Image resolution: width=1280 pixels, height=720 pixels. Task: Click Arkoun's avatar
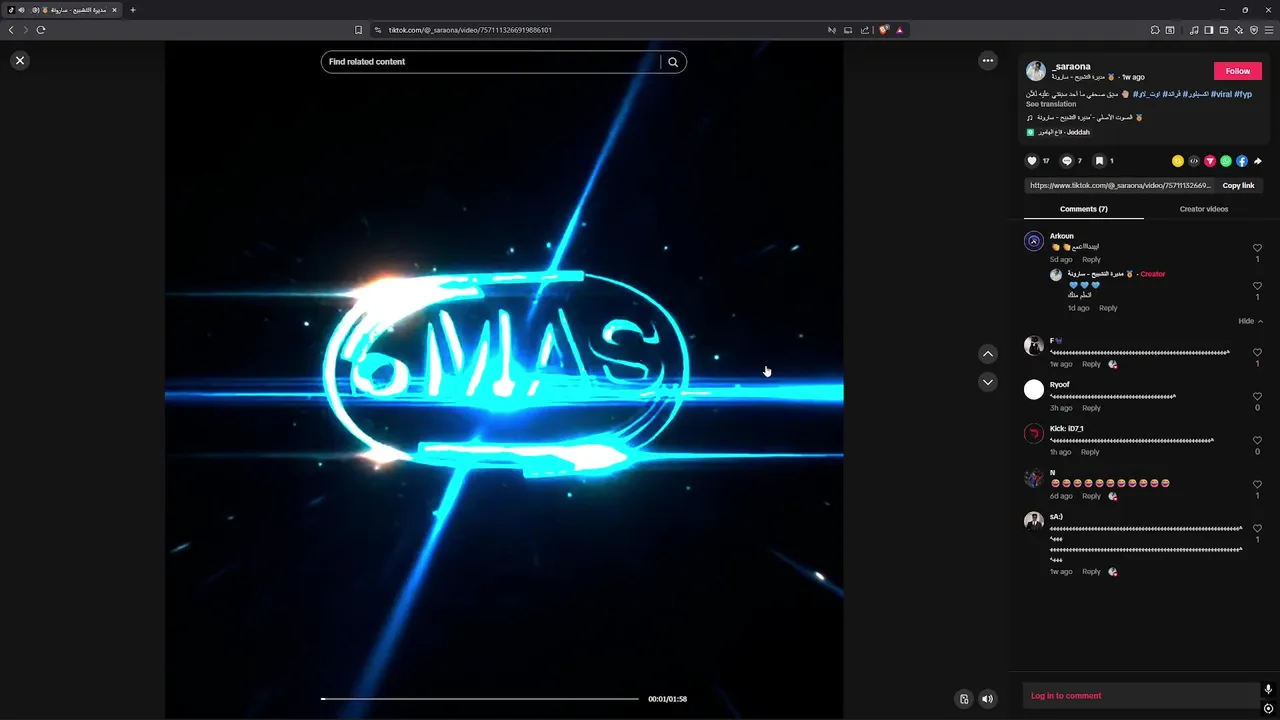(x=1034, y=241)
